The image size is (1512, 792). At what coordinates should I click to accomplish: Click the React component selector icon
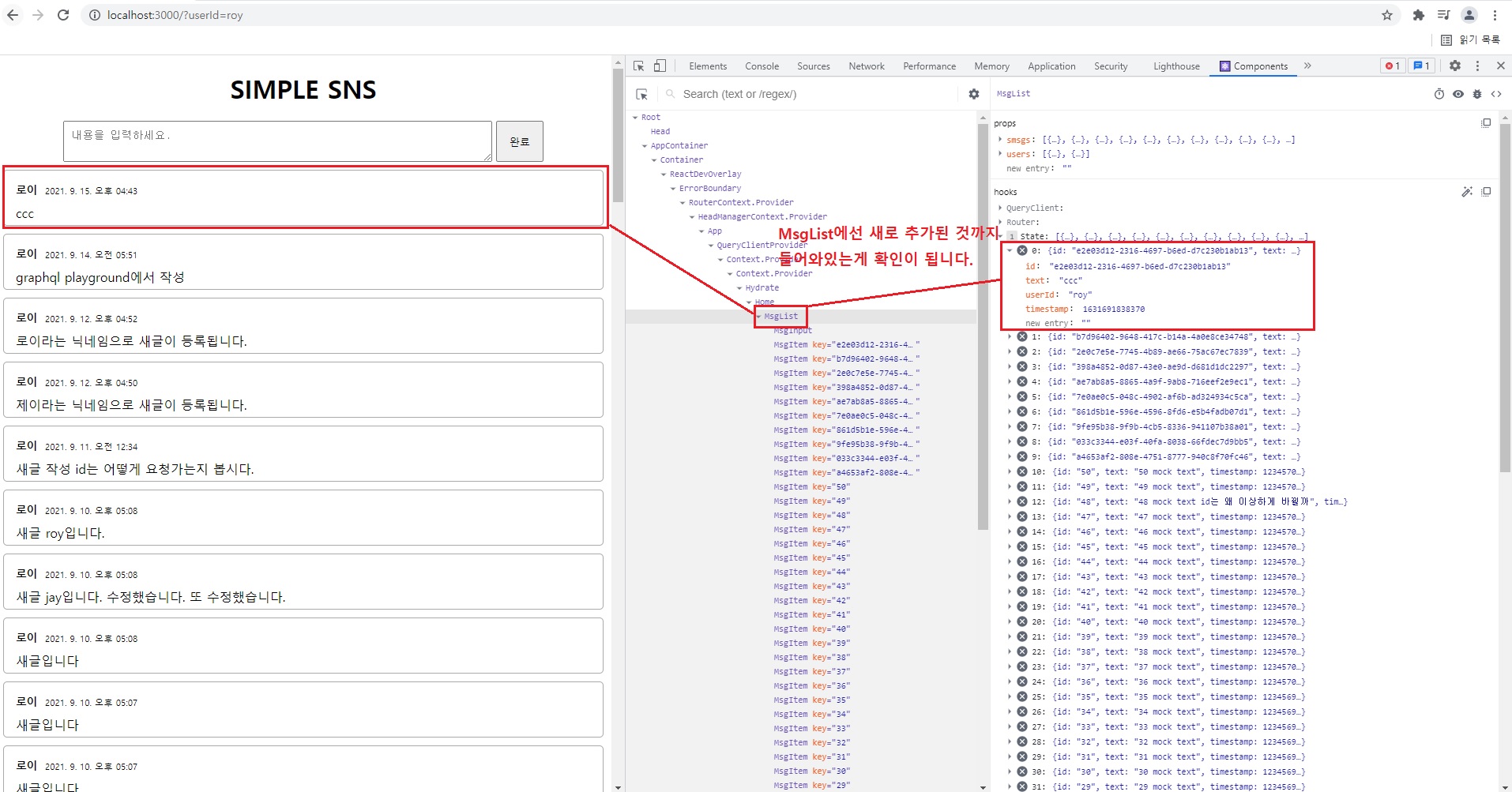click(642, 94)
